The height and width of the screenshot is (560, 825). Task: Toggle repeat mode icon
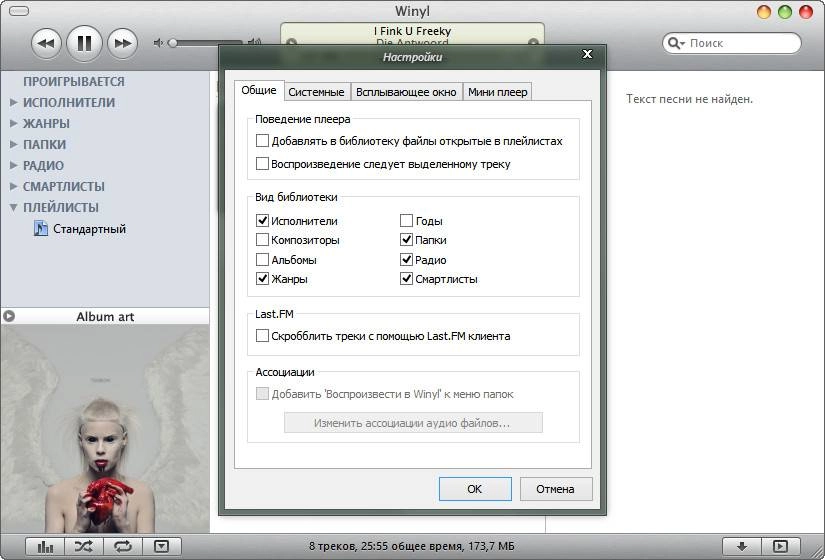pyautogui.click(x=123, y=546)
